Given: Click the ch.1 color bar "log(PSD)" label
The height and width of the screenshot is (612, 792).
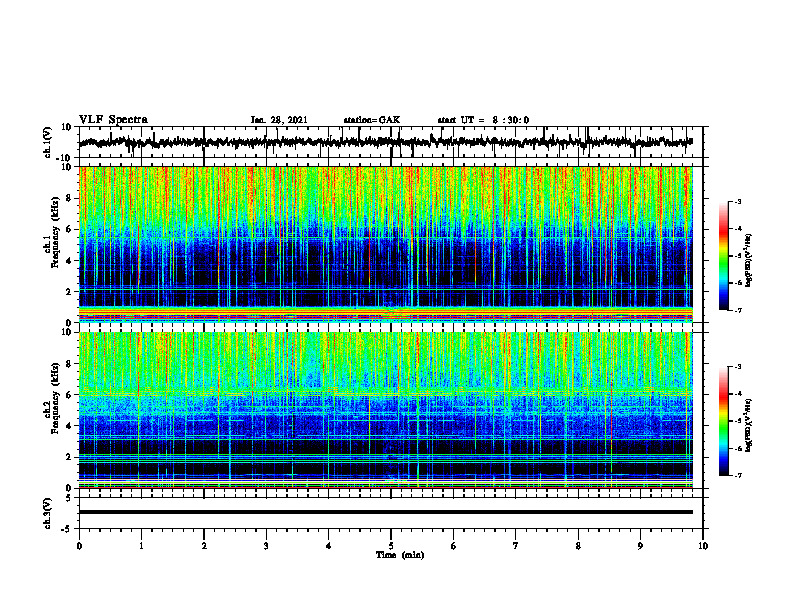Looking at the screenshot, I should 748,261.
